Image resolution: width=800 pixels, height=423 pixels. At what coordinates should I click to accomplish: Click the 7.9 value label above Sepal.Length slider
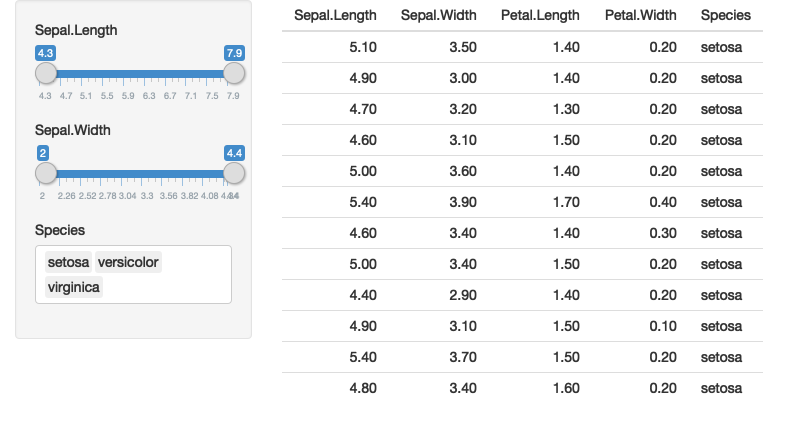point(235,52)
